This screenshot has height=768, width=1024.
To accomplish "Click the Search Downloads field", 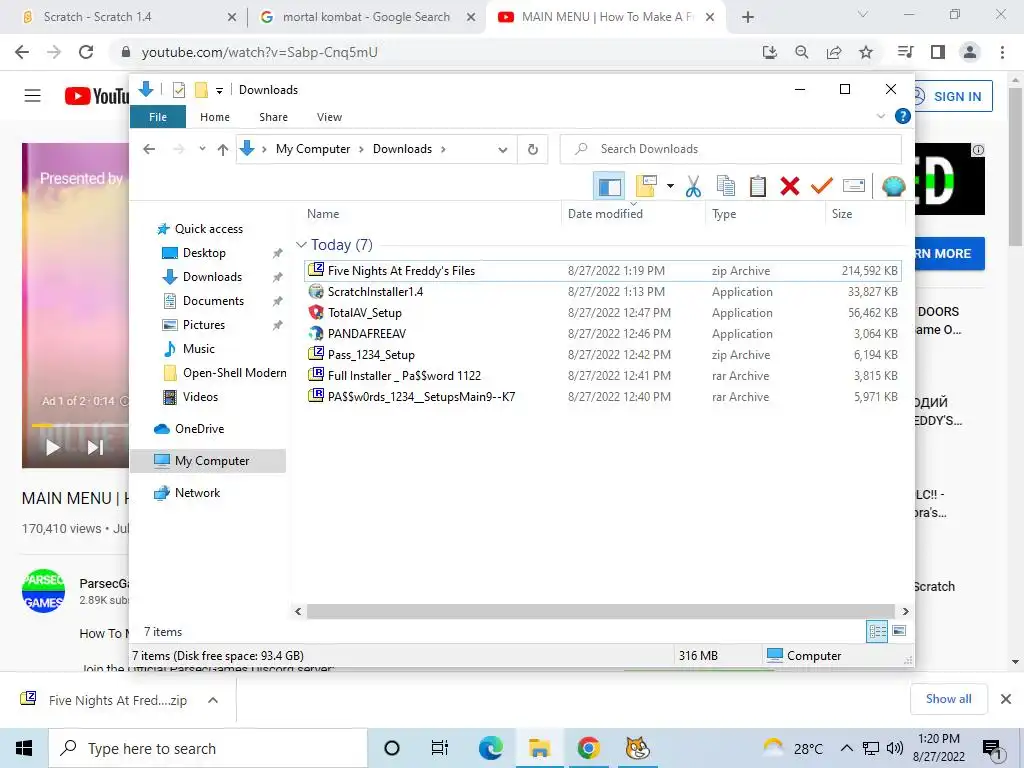I will pyautogui.click(x=731, y=149).
